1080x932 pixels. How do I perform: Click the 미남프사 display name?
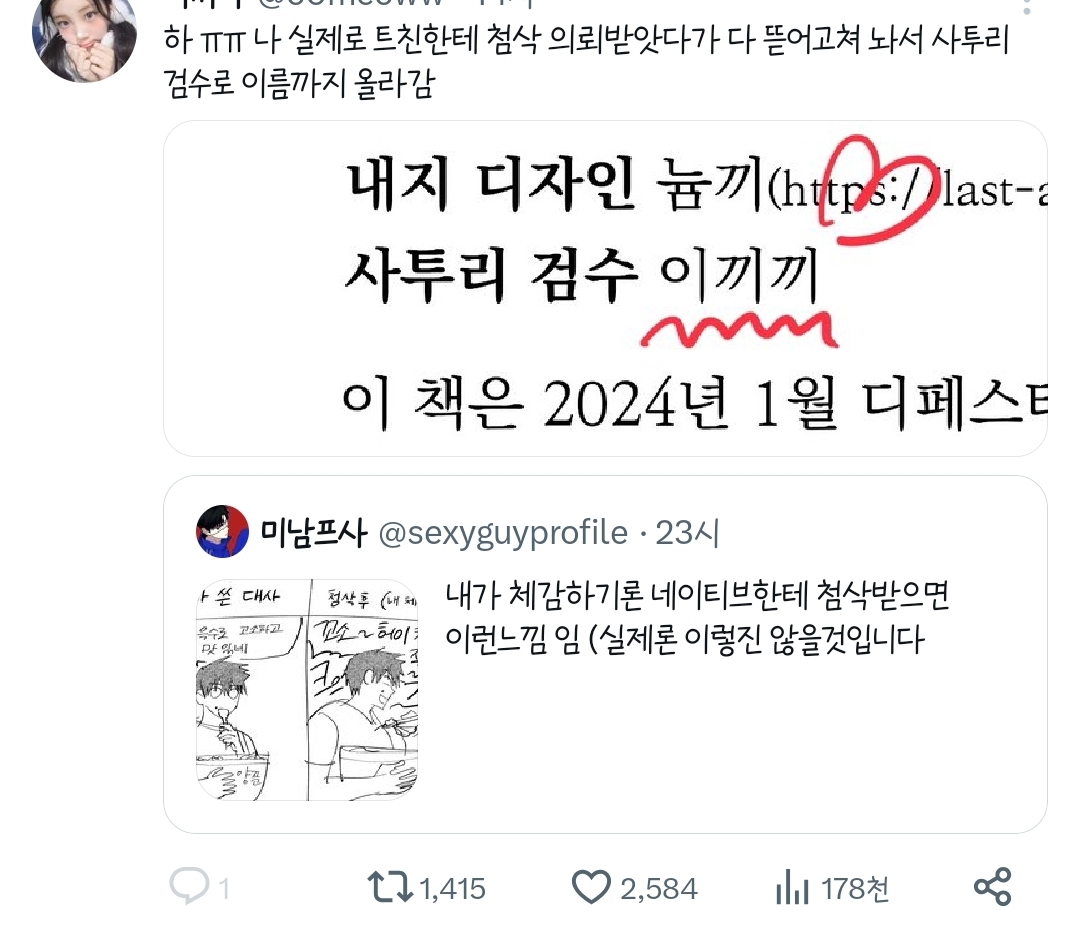click(x=313, y=532)
